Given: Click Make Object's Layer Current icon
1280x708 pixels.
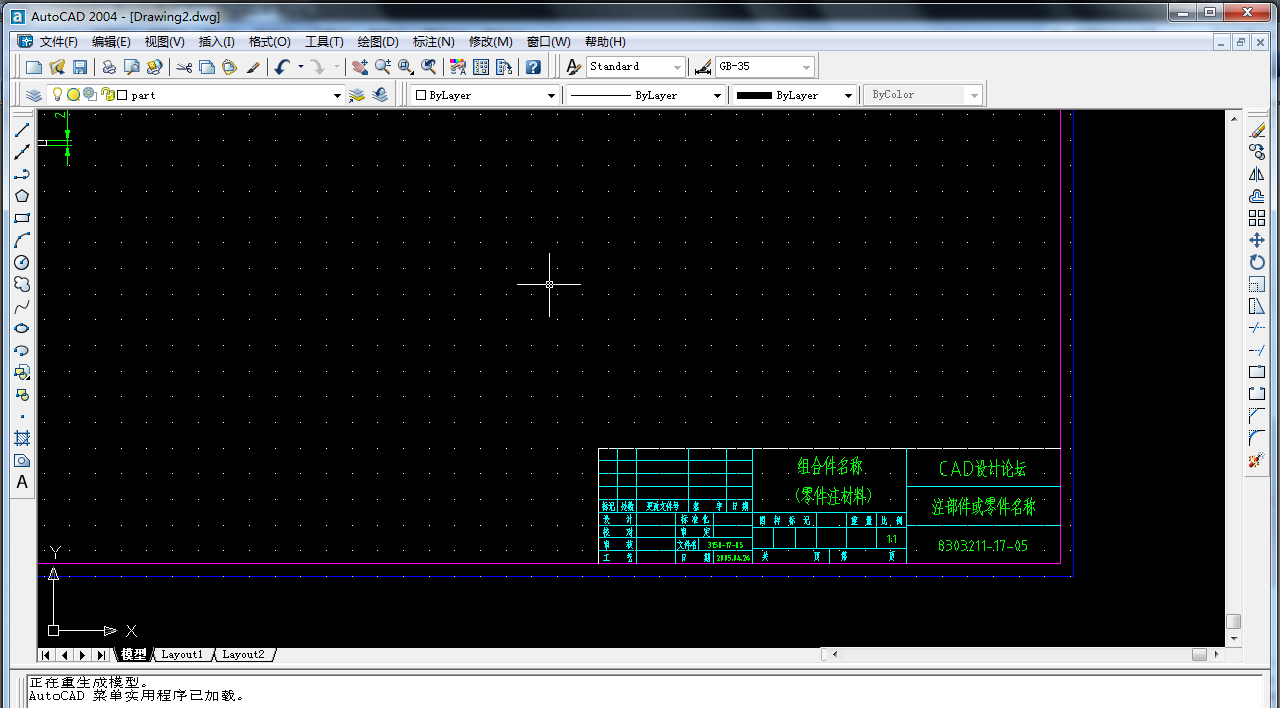Looking at the screenshot, I should point(358,95).
